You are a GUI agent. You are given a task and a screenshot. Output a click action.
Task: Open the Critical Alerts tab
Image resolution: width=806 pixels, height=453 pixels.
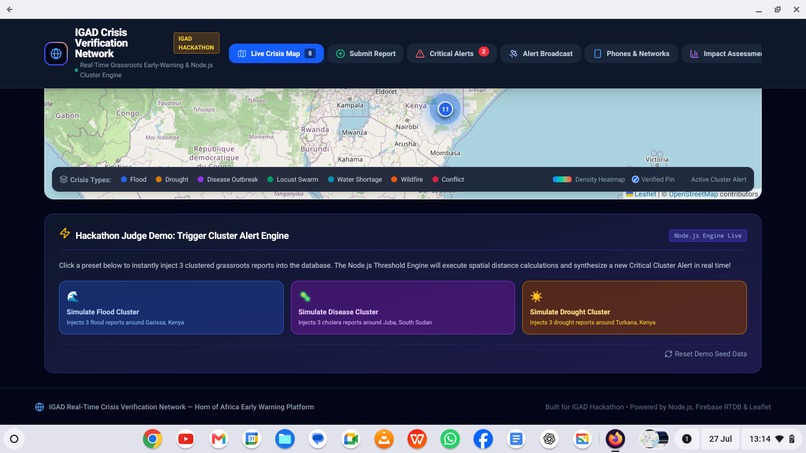[452, 53]
